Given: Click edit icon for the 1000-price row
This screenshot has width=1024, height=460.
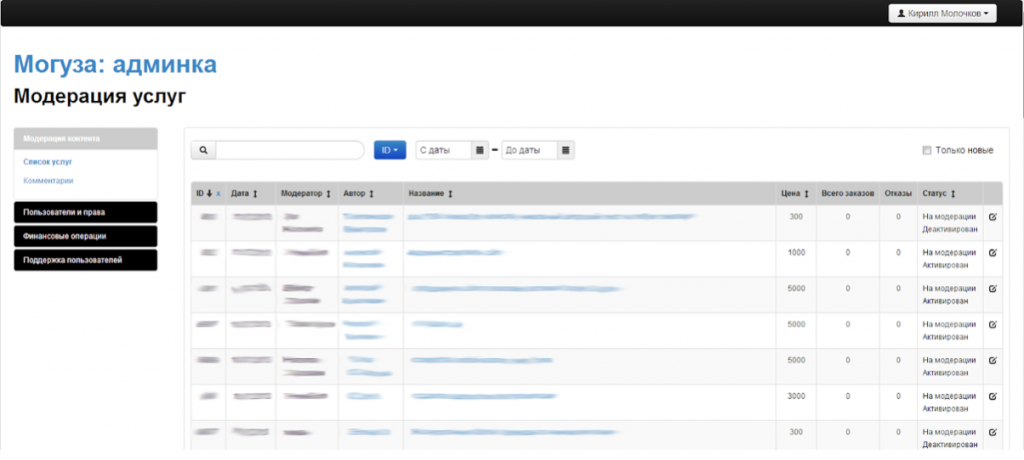Looking at the screenshot, I should [x=992, y=252].
